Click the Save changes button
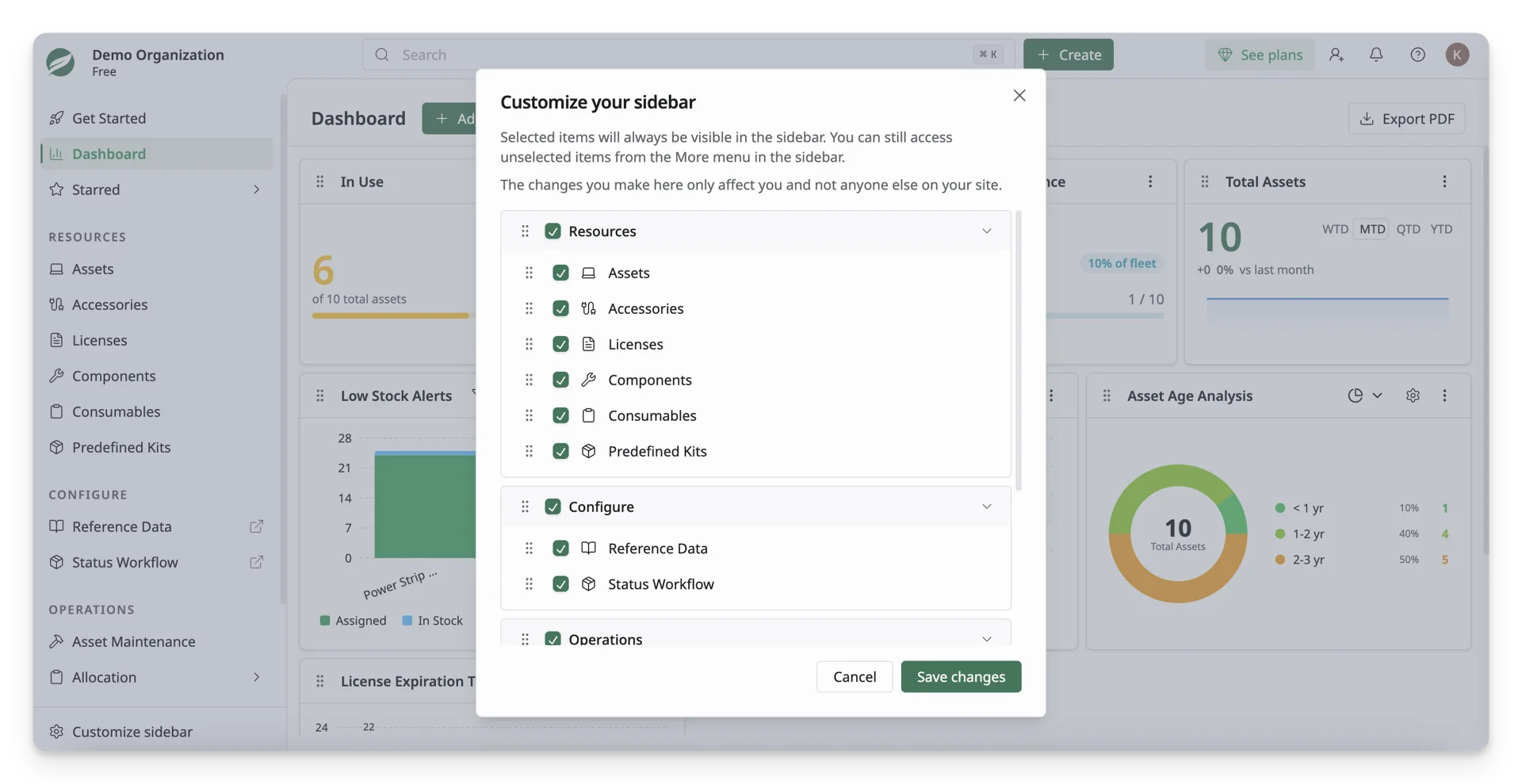The width and height of the screenshot is (1522, 784). (961, 676)
